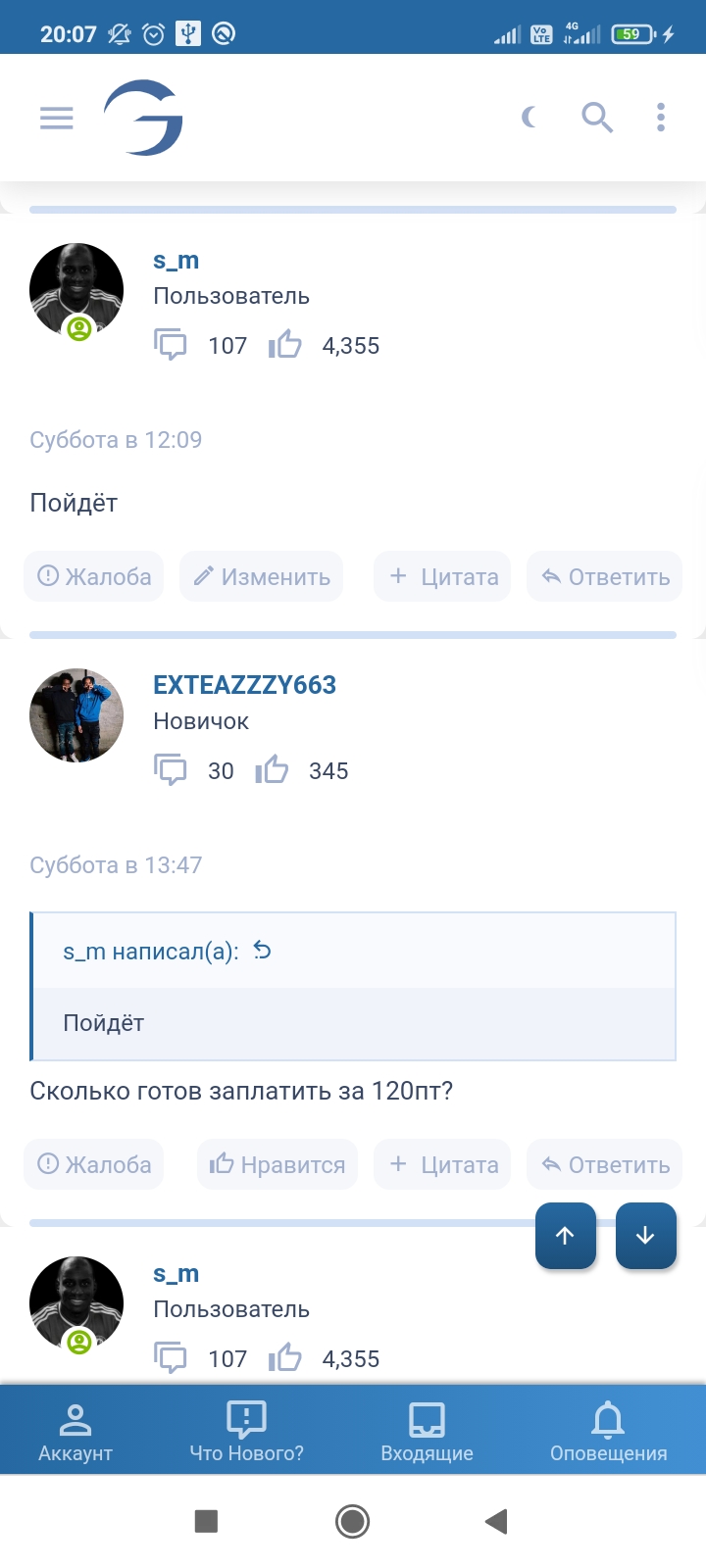706x1568 pixels.
Task: Open search with the magnifier icon
Action: pos(596,119)
